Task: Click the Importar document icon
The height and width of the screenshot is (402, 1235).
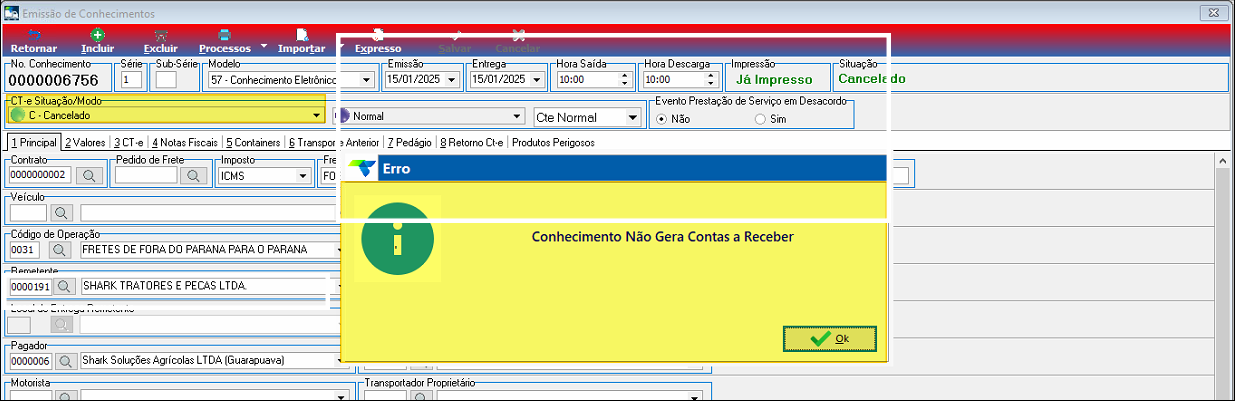Action: pyautogui.click(x=301, y=35)
